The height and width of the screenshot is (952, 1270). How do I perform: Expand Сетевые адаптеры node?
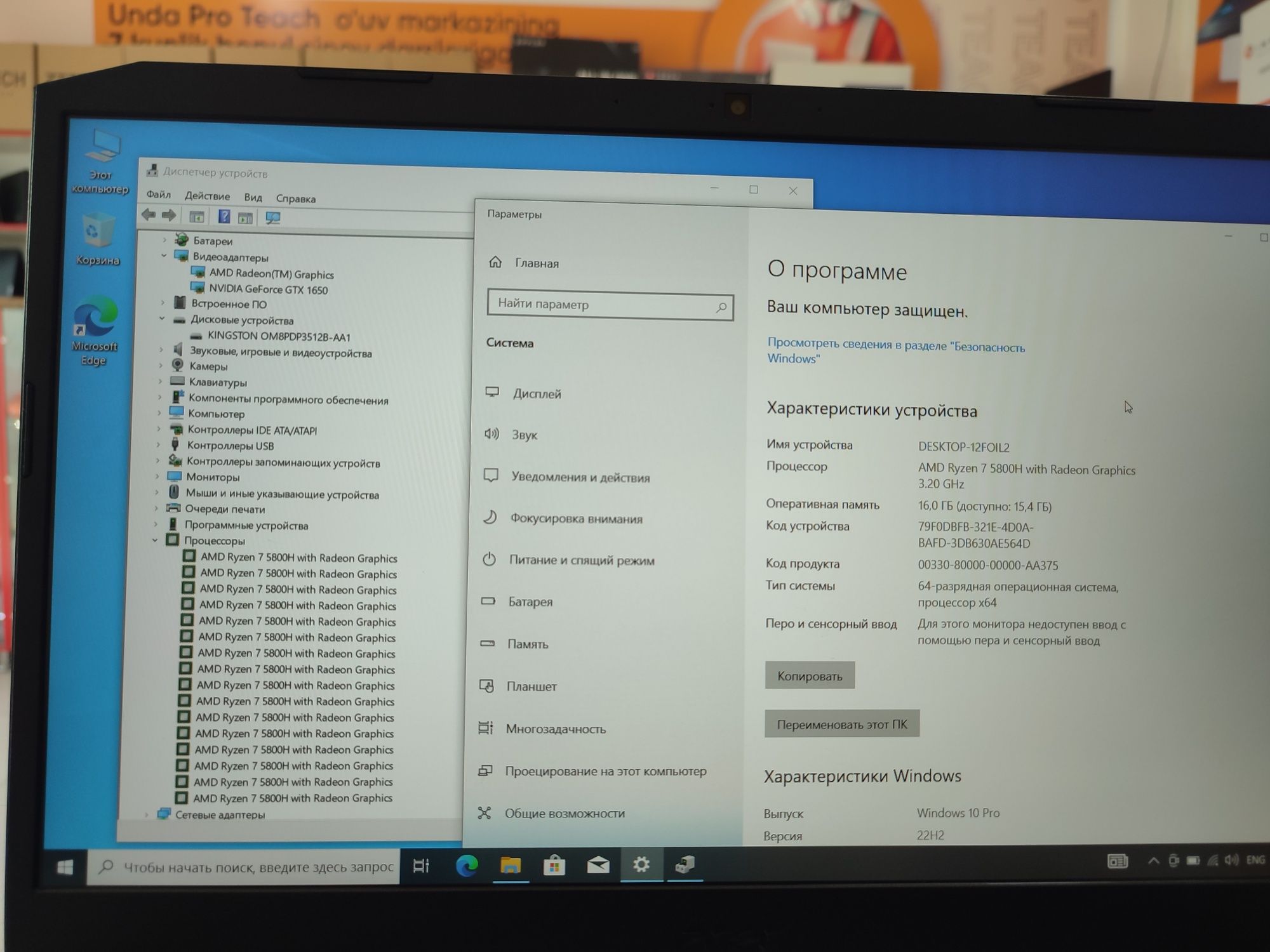tap(147, 814)
